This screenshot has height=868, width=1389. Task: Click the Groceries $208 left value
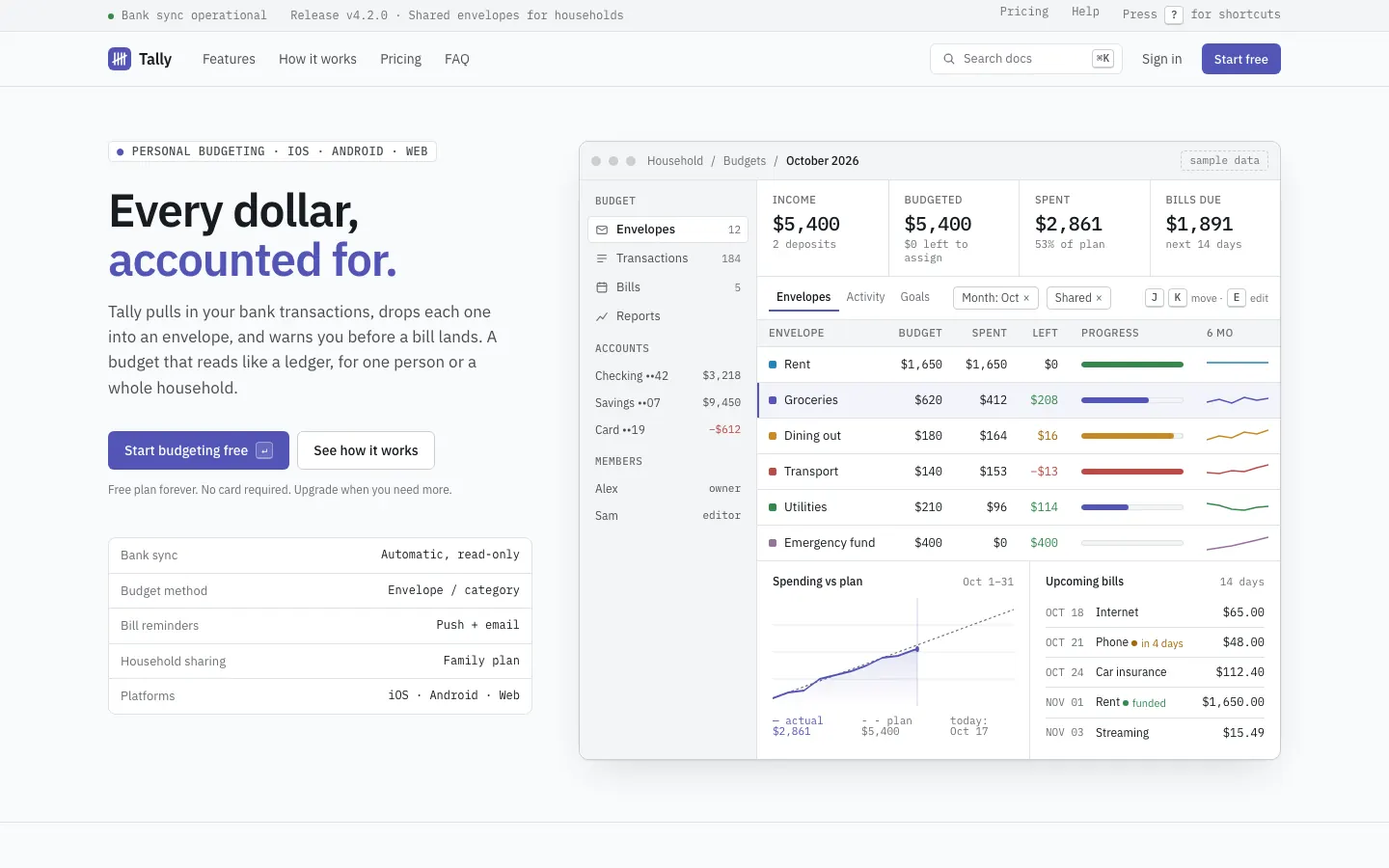coord(1044,400)
